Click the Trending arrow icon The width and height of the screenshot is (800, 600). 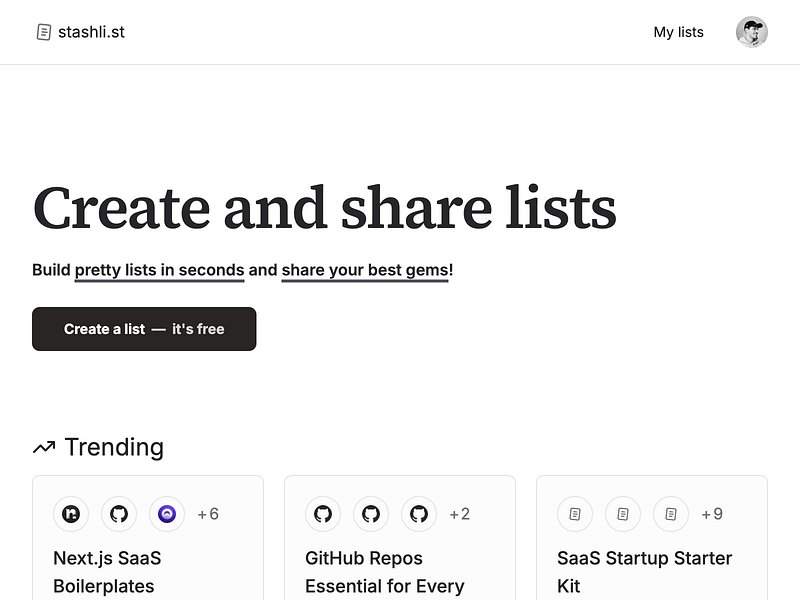point(43,447)
